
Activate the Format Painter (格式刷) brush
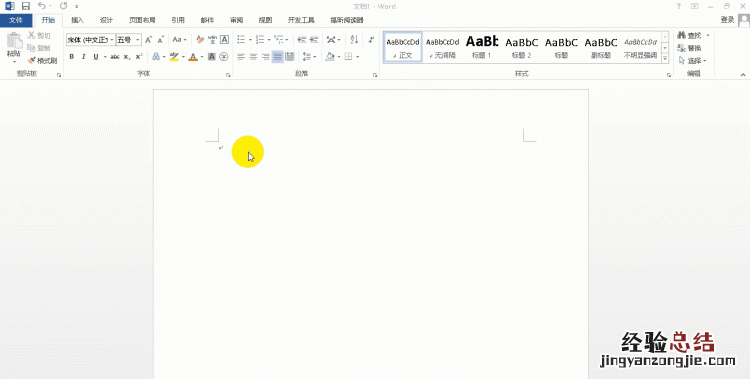(43, 61)
